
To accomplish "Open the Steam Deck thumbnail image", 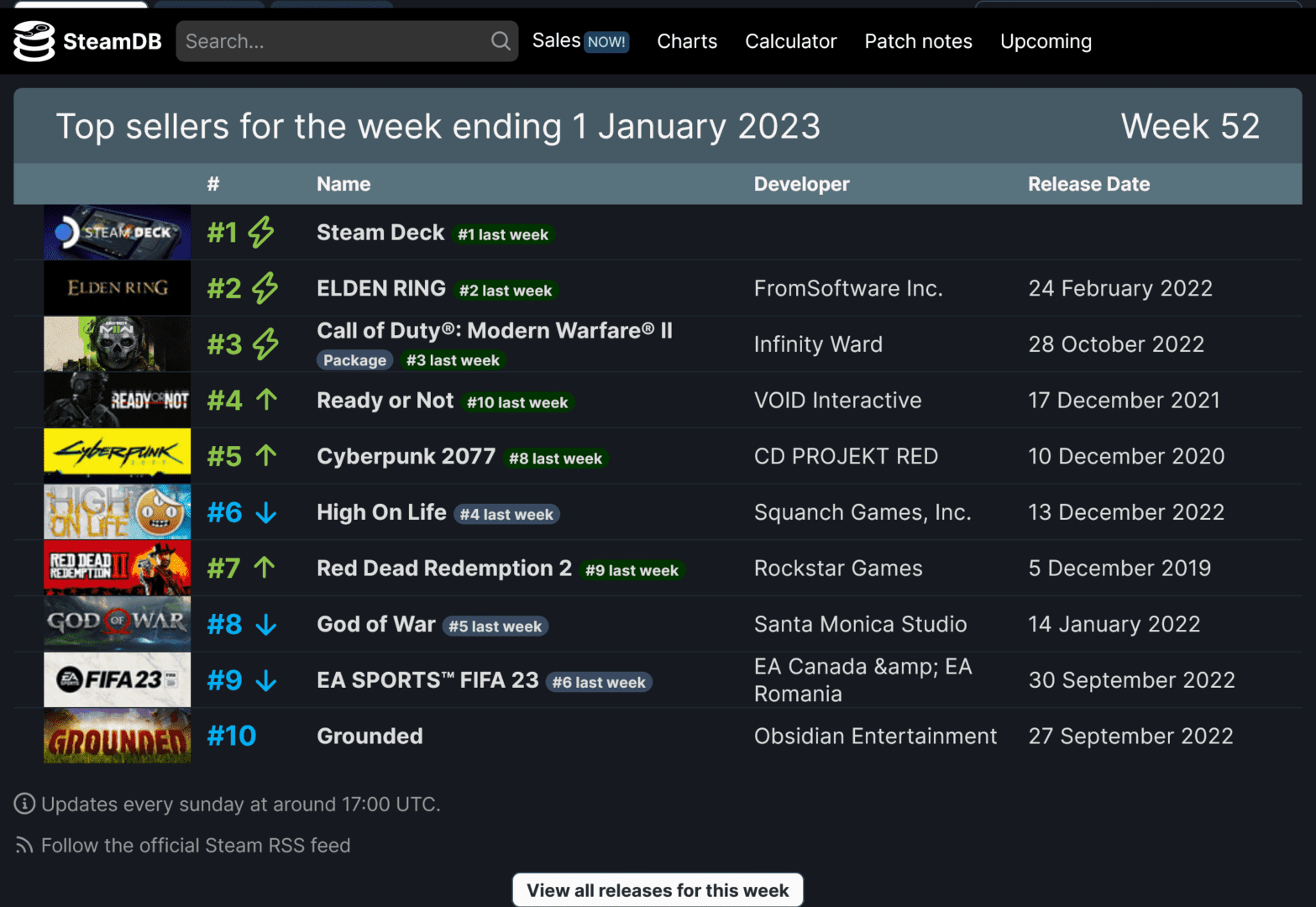I will pyautogui.click(x=117, y=233).
